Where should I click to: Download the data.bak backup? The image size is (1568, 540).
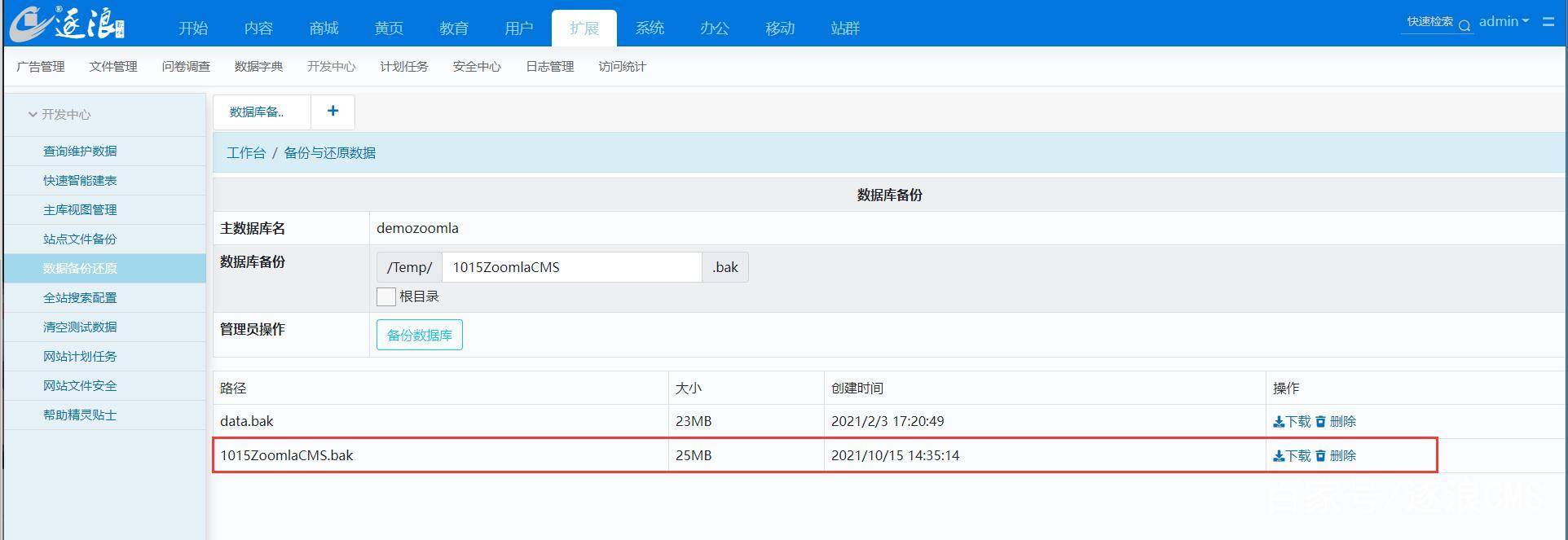(x=1292, y=422)
